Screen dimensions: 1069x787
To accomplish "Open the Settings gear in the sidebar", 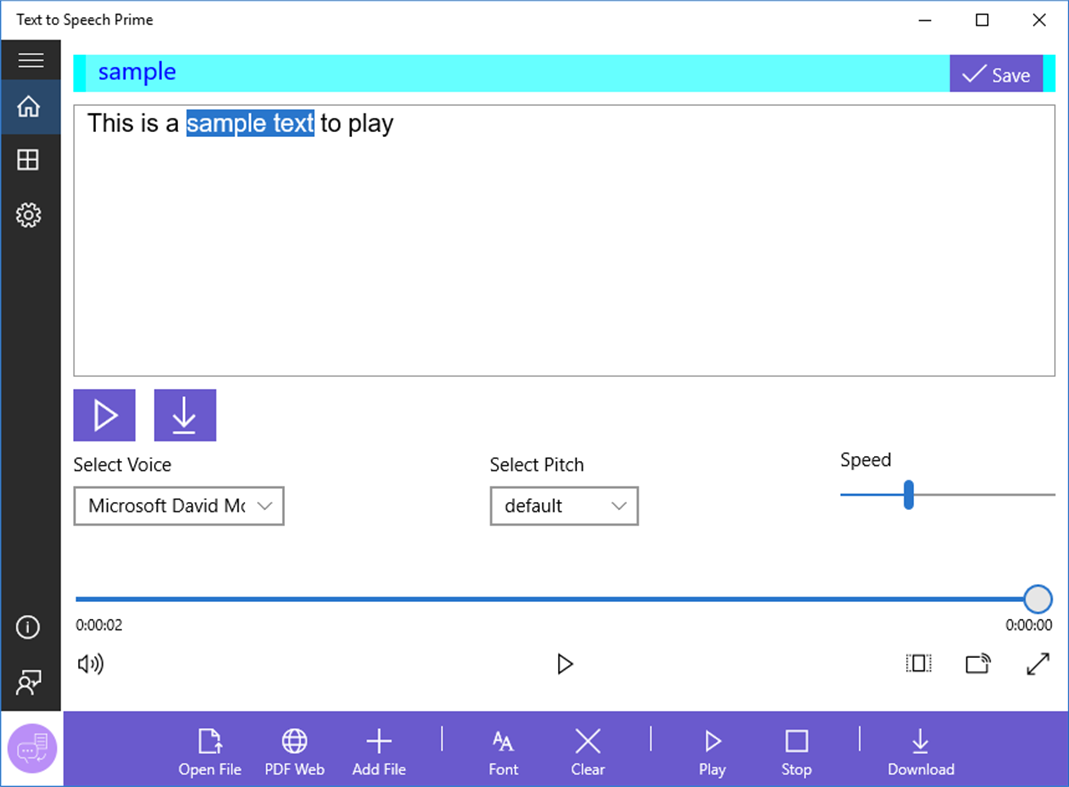I will 30,215.
